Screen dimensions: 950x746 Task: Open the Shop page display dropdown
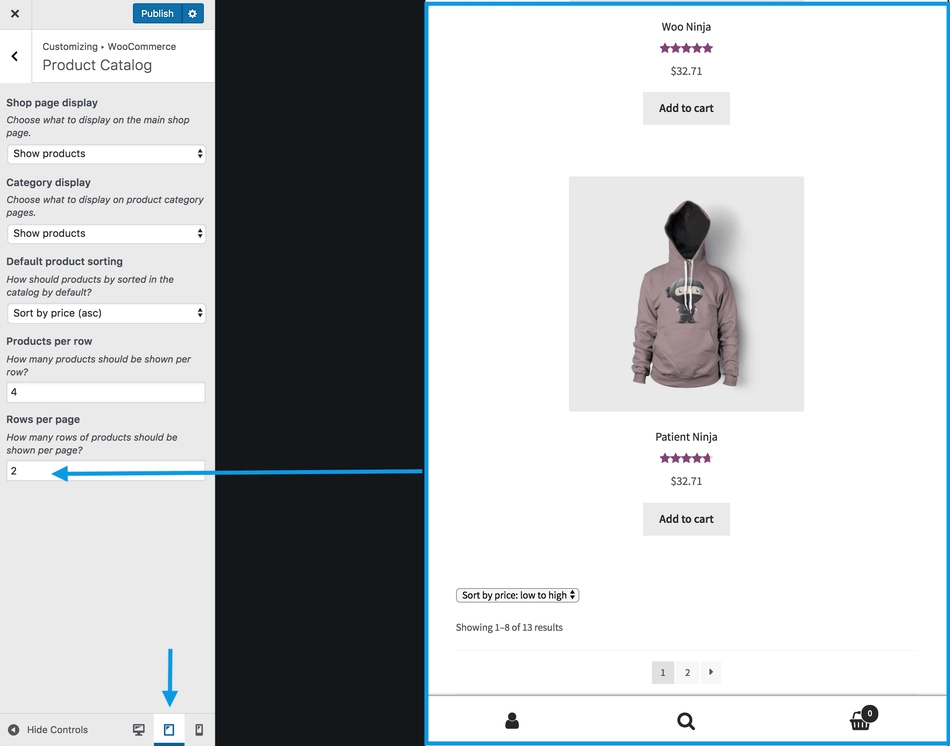106,154
